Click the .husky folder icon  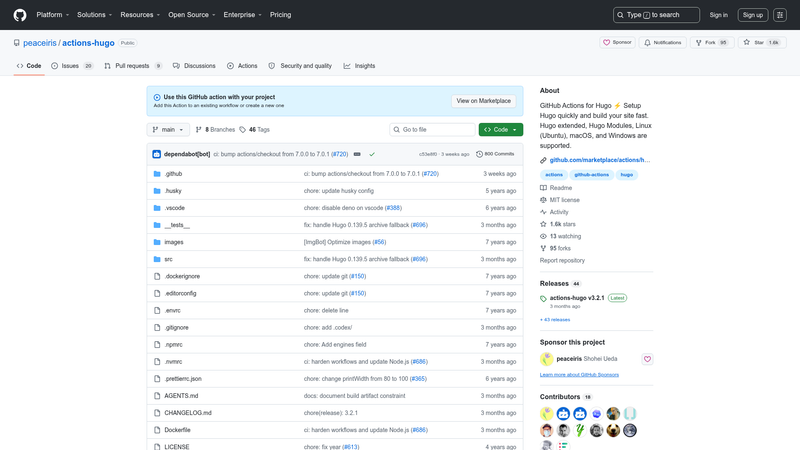[157, 191]
